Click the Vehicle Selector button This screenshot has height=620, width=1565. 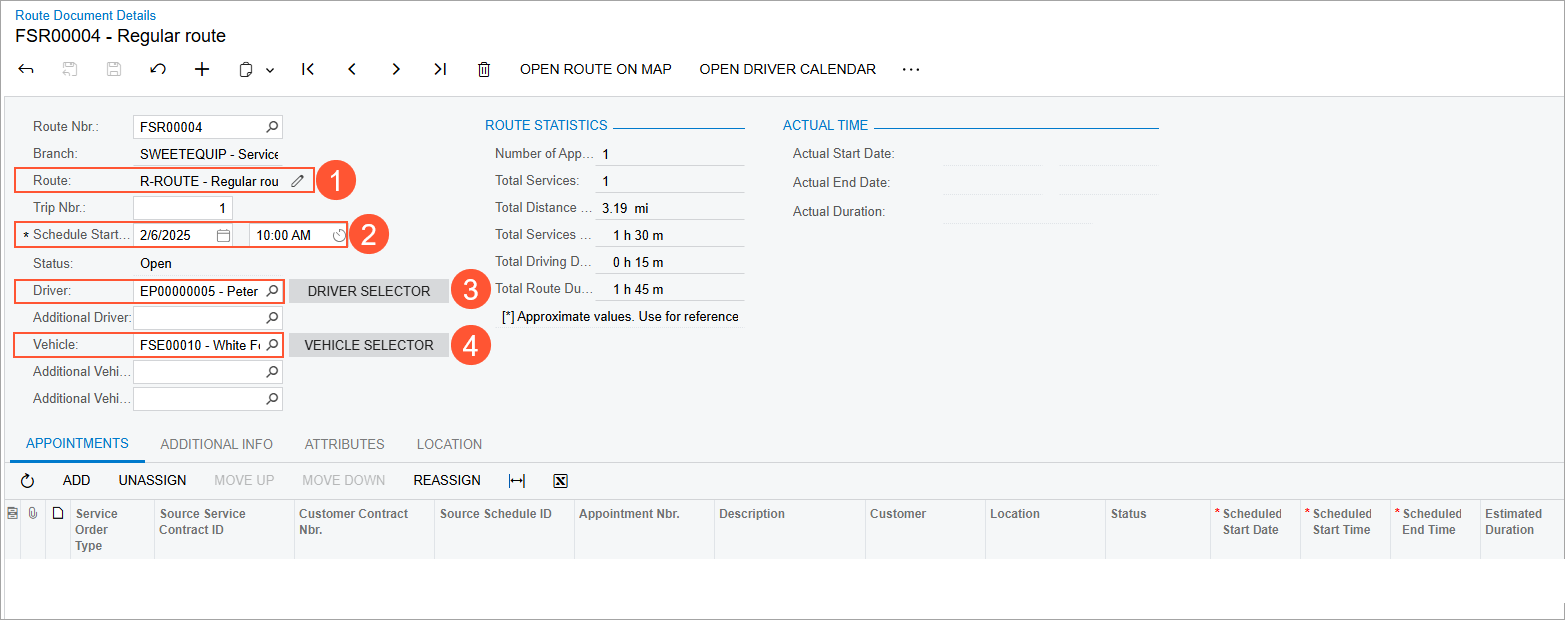pos(369,345)
